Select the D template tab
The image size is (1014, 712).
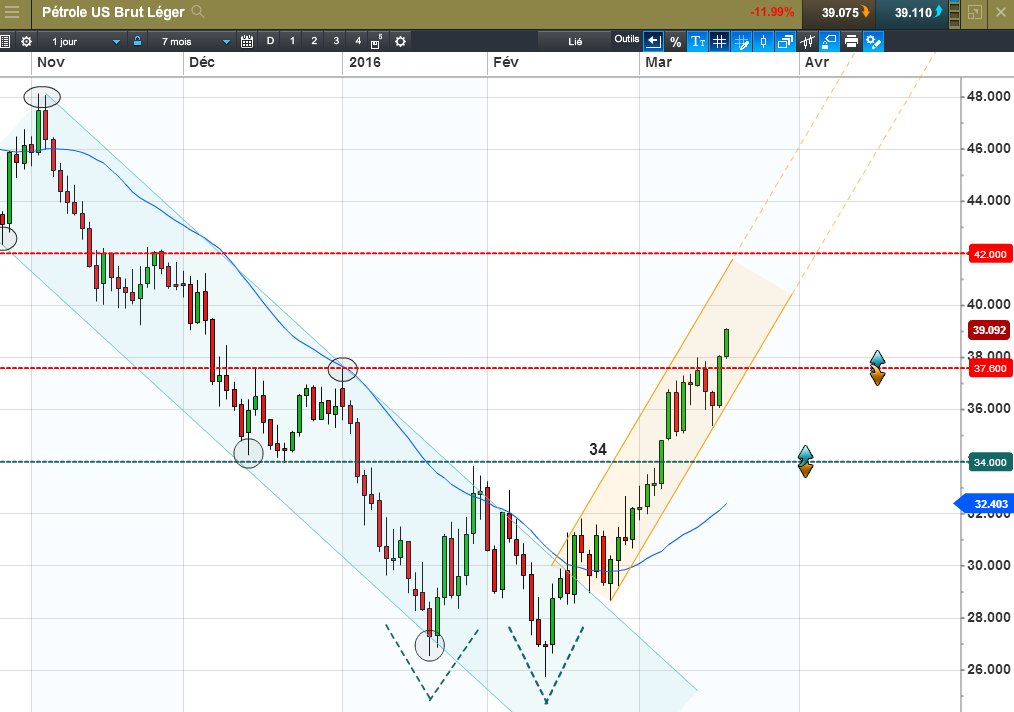point(270,41)
